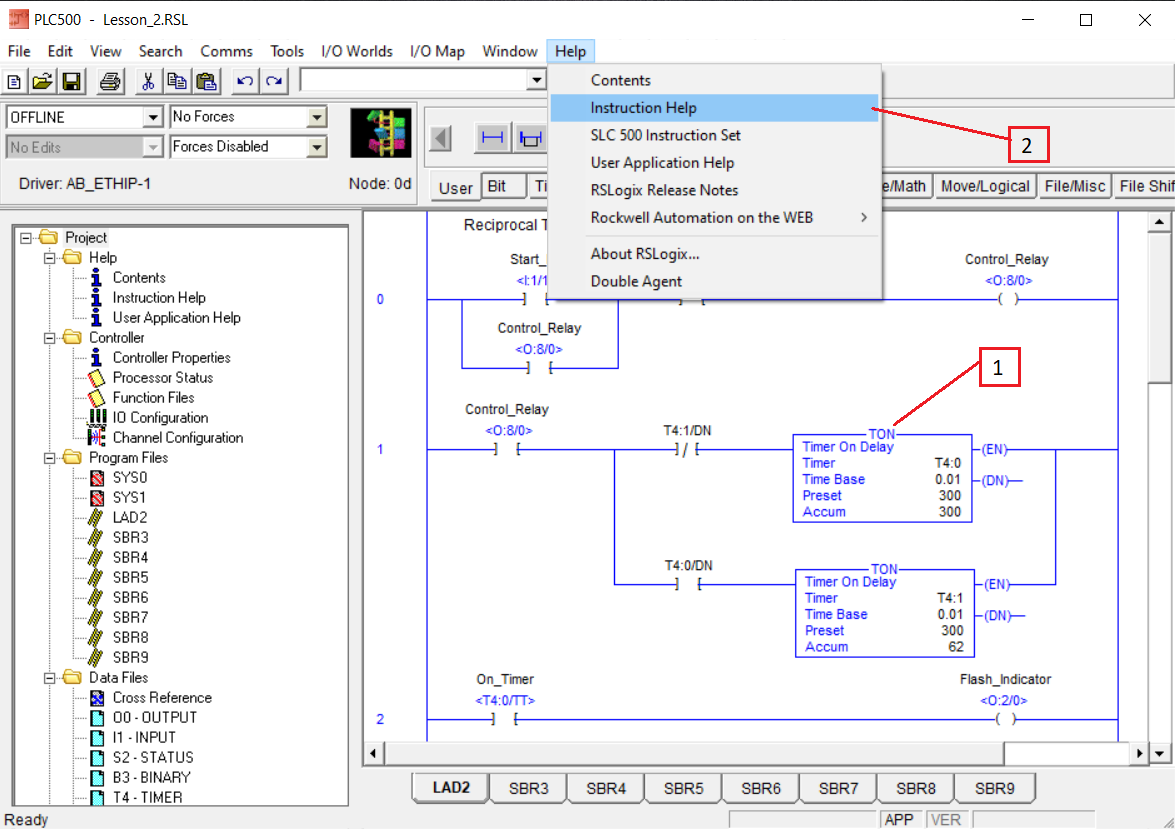Click the horizontal scrollbar left arrow
1175x829 pixels.
coord(373,753)
